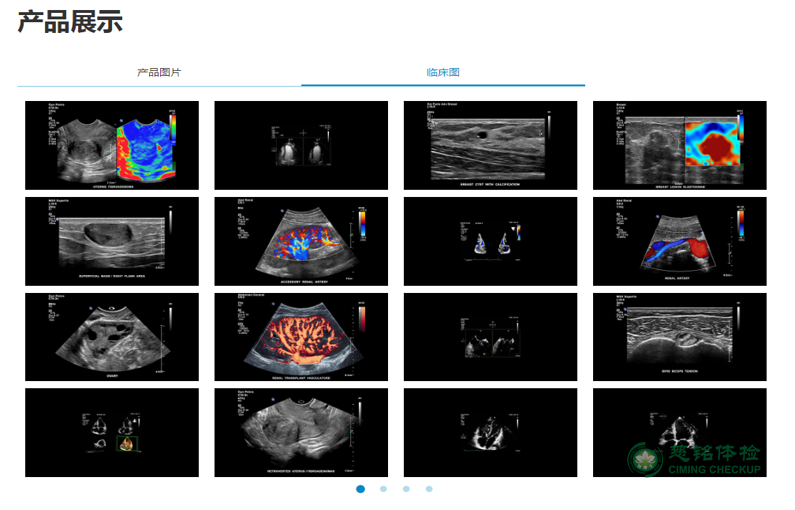
Task: Open the four-panel 3D cardiac image
Action: pos(111,433)
